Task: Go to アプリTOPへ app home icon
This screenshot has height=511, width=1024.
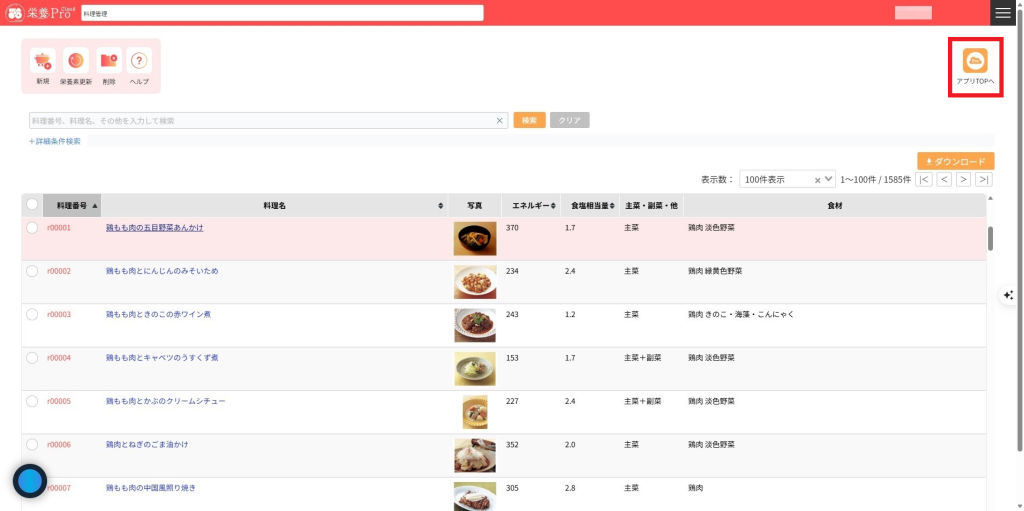Action: [x=975, y=62]
